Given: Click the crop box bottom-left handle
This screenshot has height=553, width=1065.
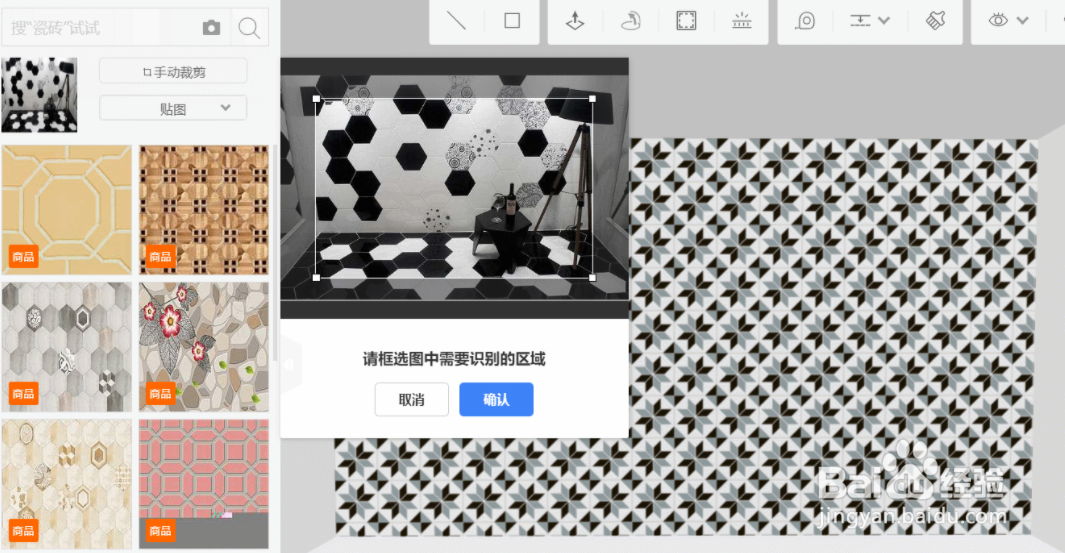Looking at the screenshot, I should [317, 277].
